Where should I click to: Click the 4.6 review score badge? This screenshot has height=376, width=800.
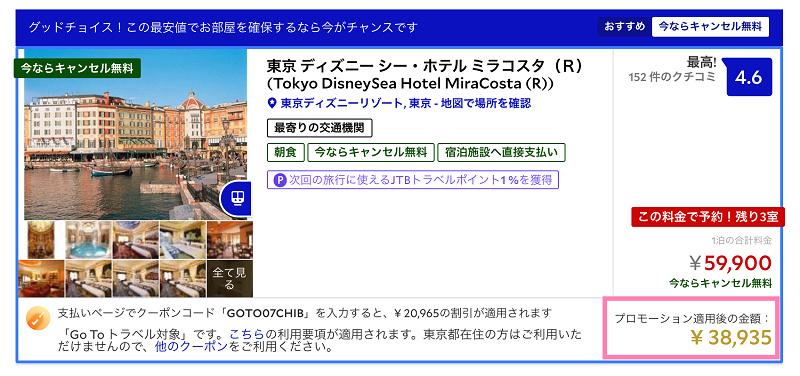pos(748,78)
